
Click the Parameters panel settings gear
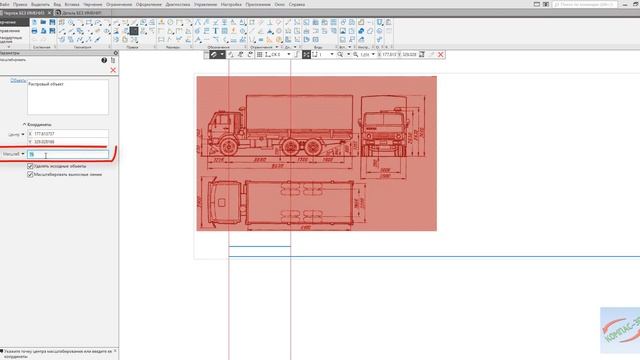coord(116,53)
